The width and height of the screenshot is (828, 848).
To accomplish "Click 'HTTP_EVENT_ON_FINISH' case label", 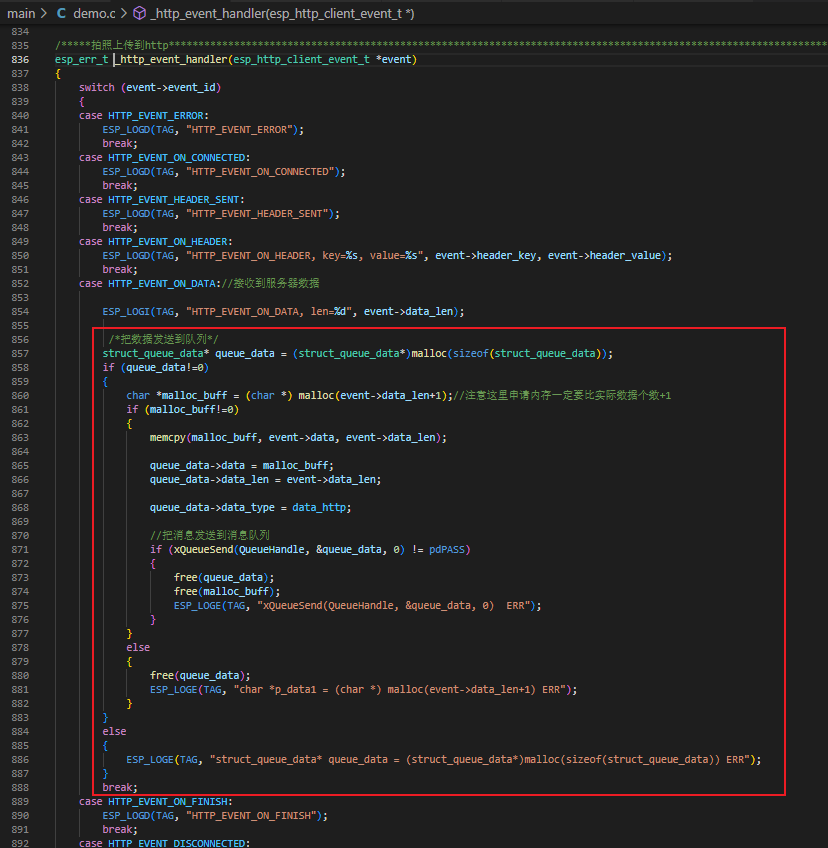I will tap(168, 801).
